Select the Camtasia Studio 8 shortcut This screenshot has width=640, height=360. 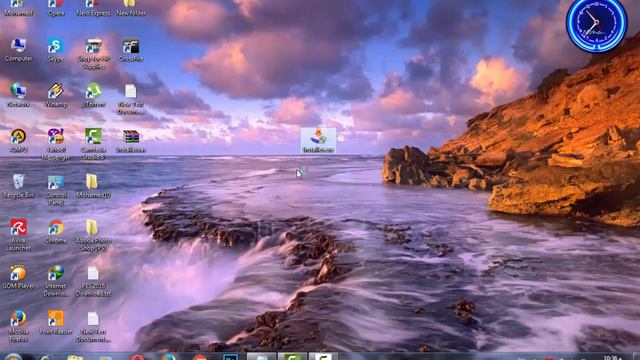point(93,144)
